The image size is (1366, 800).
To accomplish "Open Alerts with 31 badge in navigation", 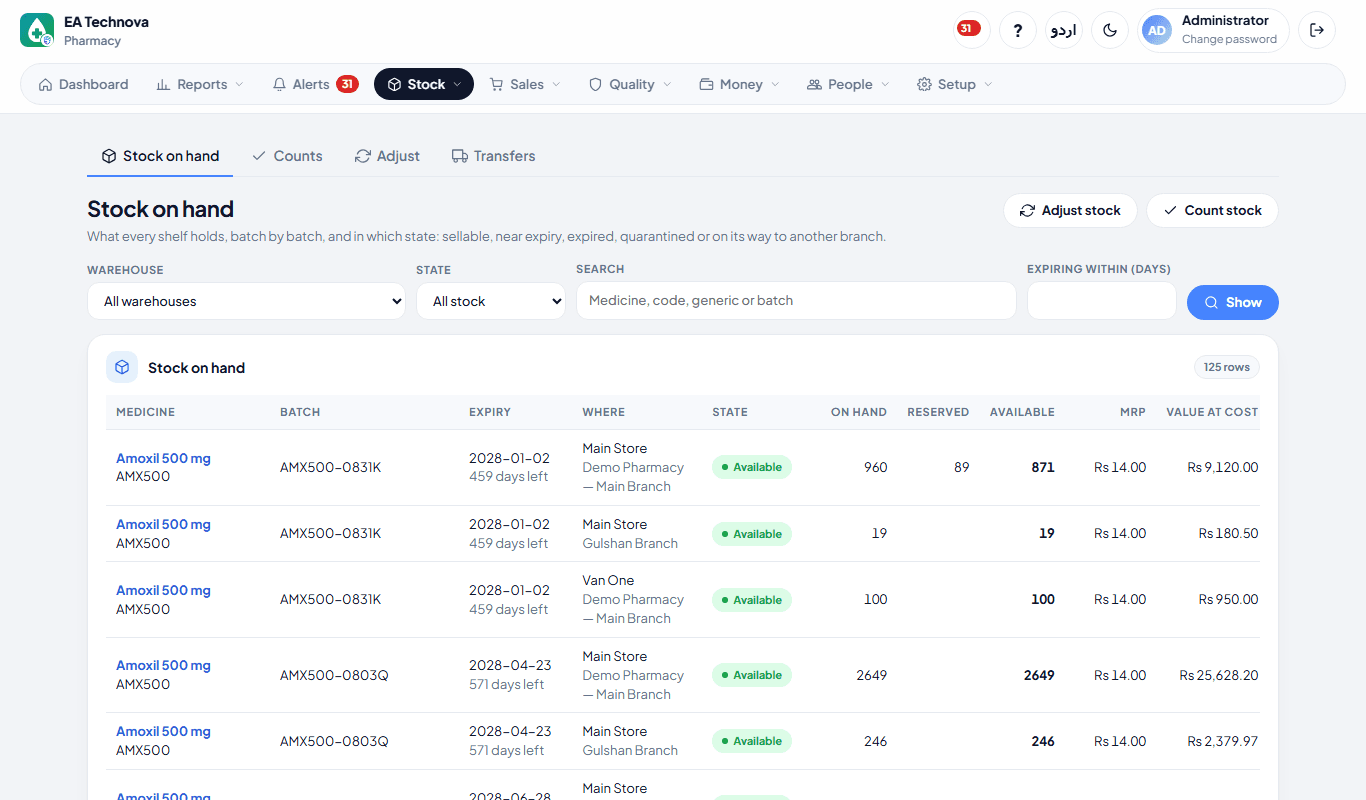I will pos(315,84).
